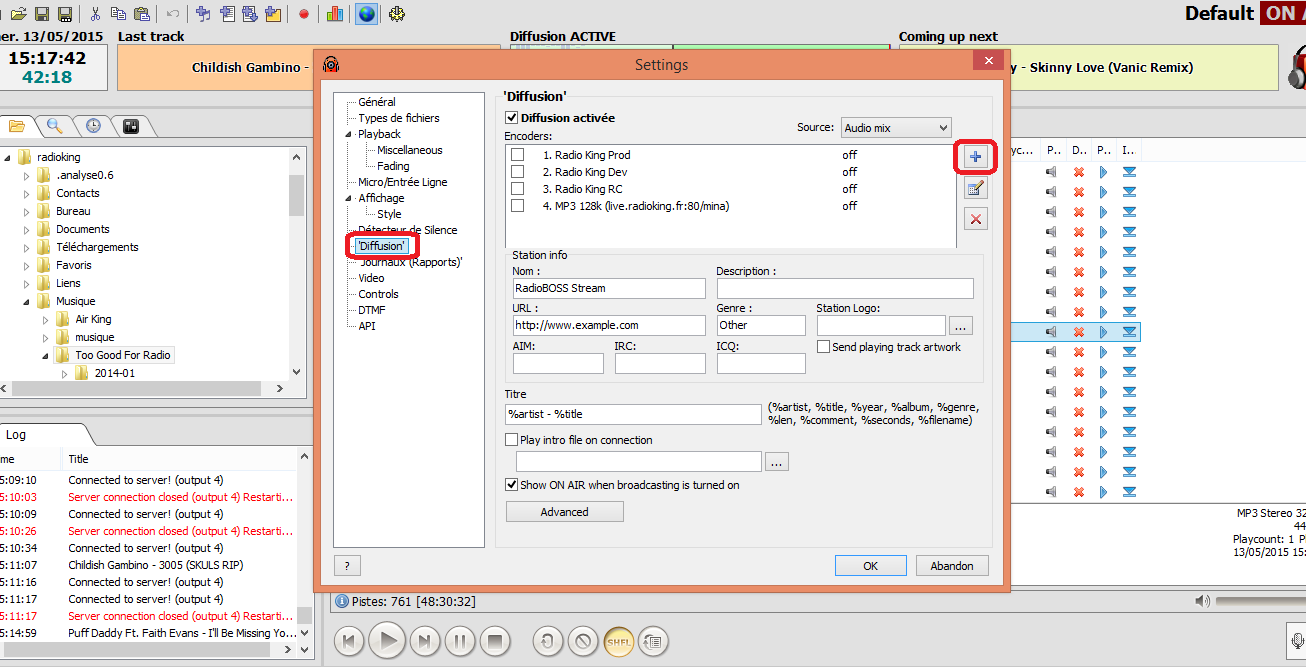
Task: Click the add encoder plus button
Action: pyautogui.click(x=976, y=156)
